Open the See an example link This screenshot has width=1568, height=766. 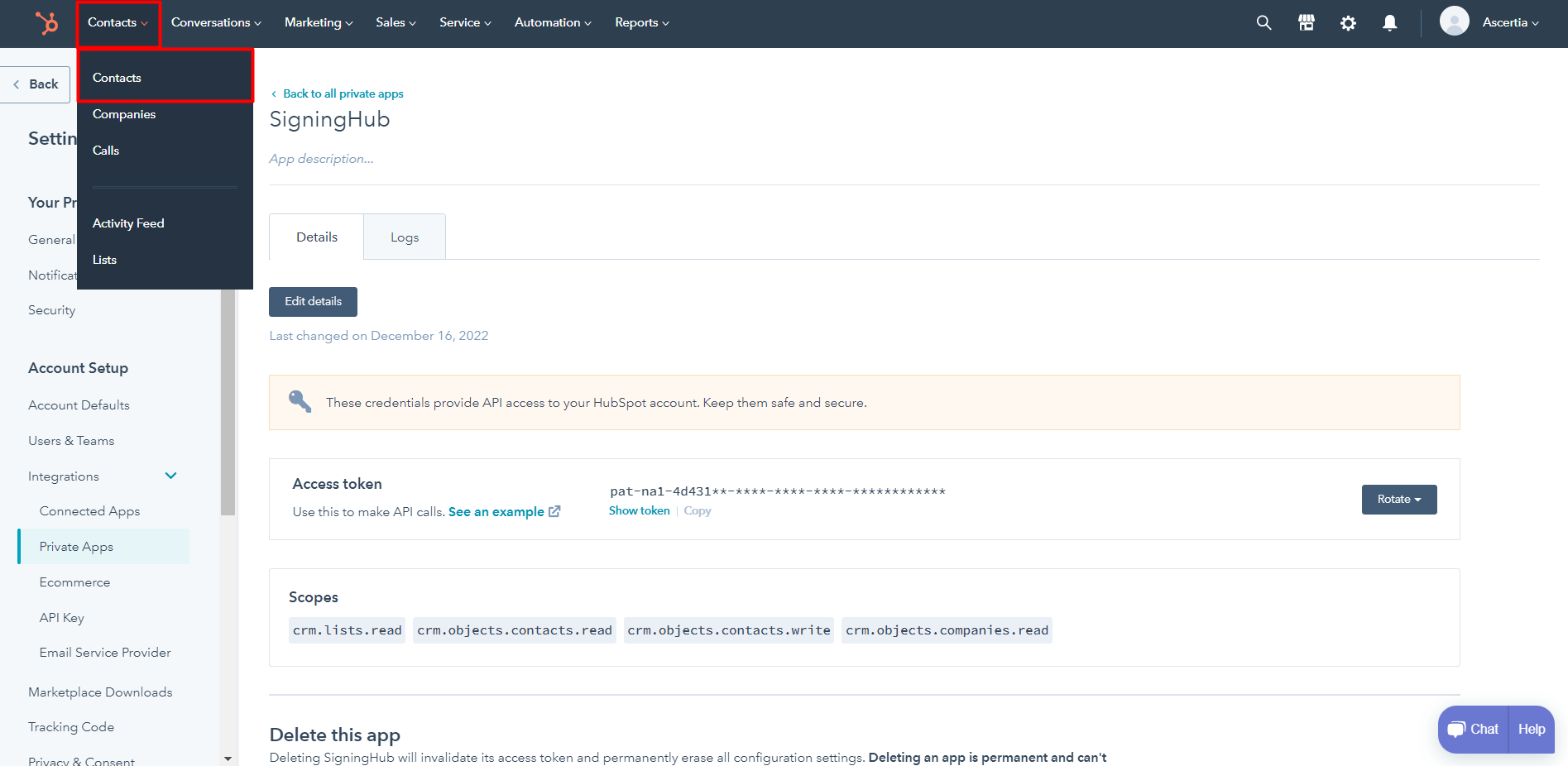(496, 512)
